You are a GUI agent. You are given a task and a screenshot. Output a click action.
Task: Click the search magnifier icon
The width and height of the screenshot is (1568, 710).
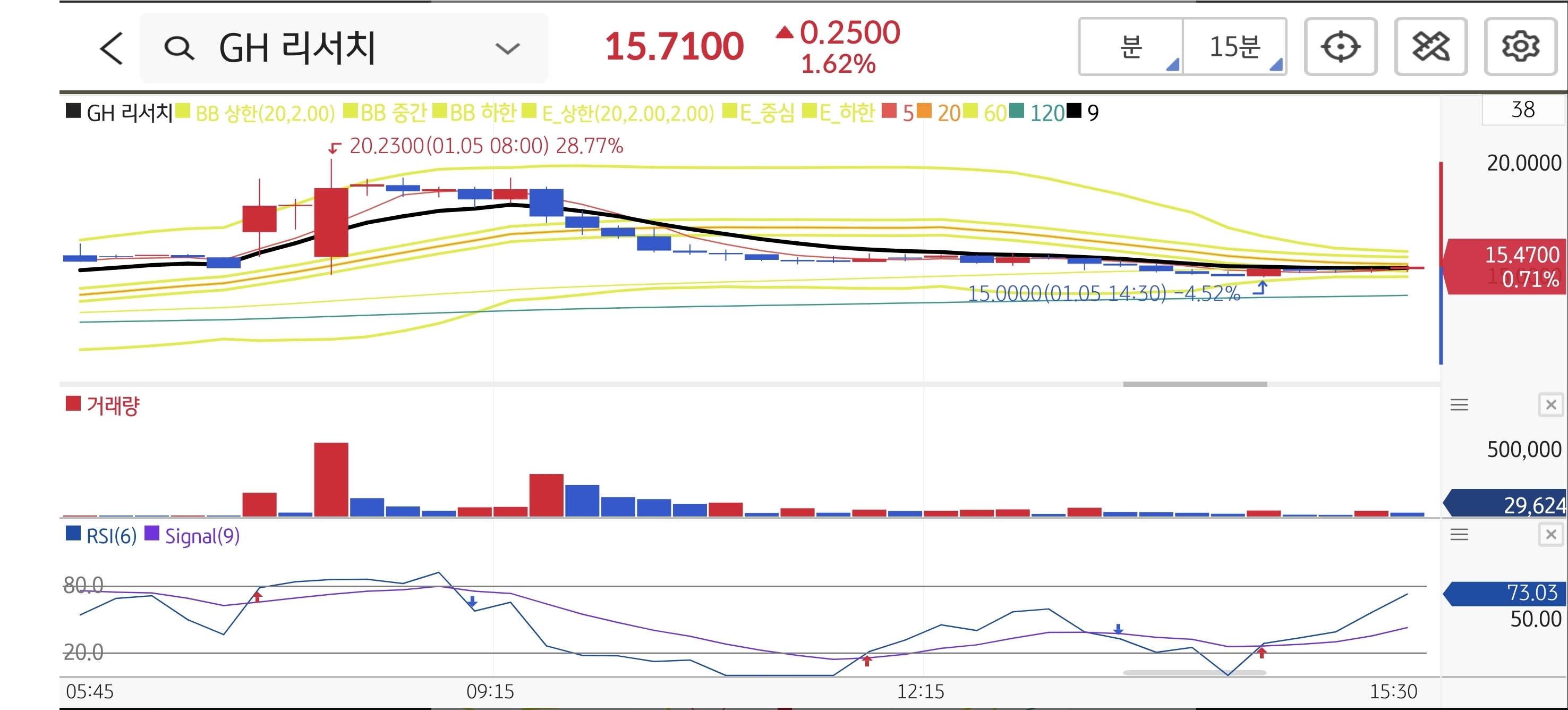179,48
